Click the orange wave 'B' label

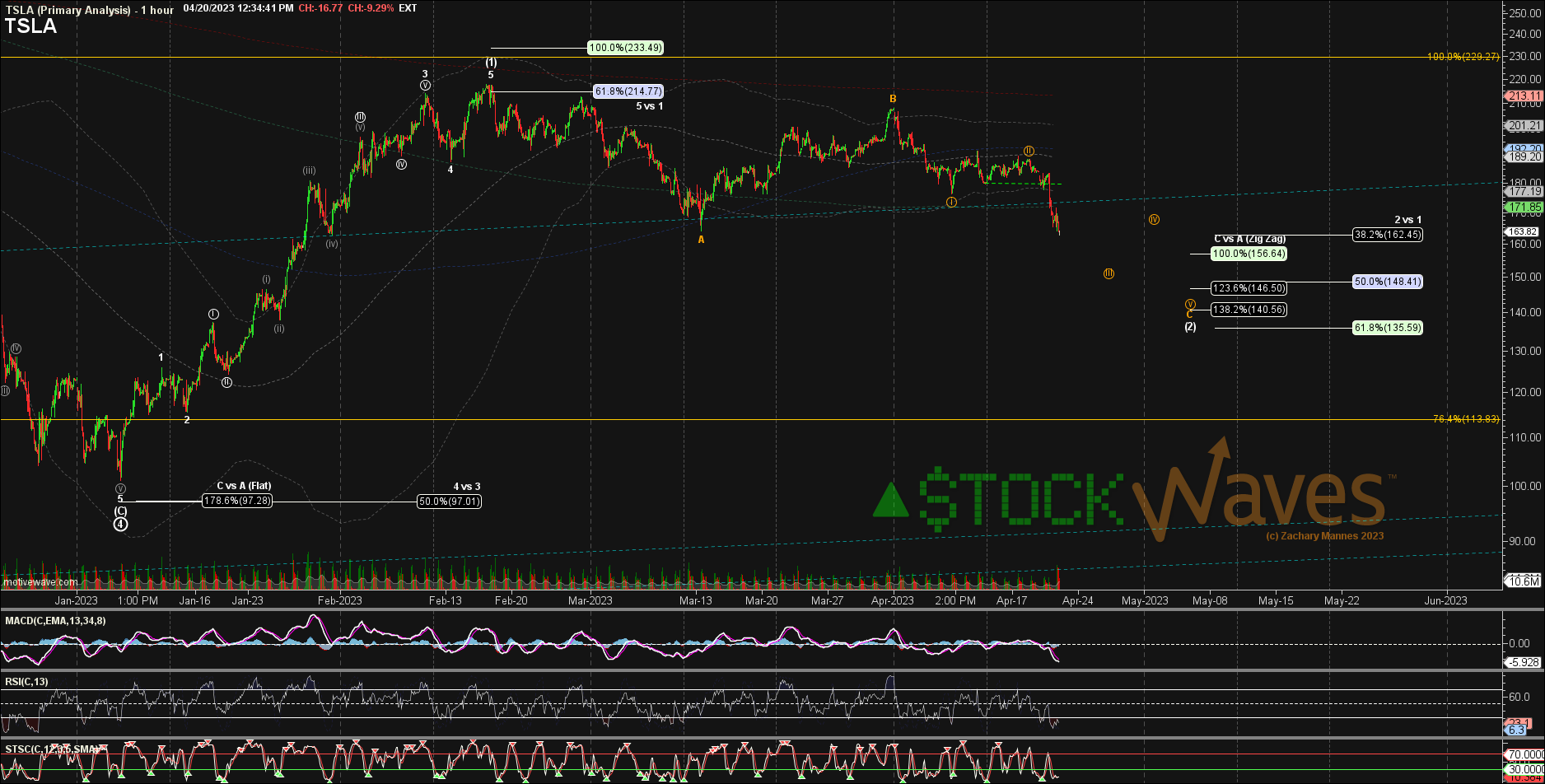pos(893,99)
